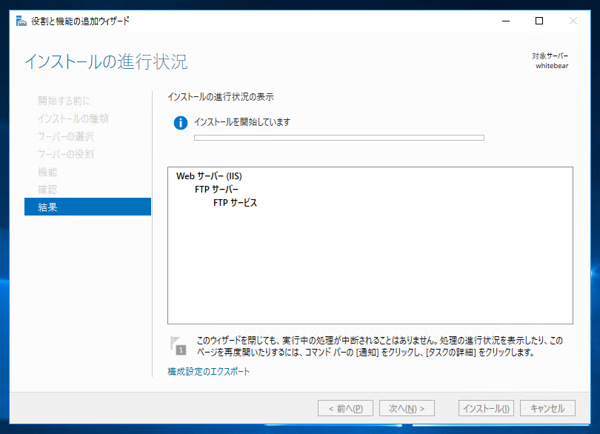Open the 構成設定のエクスポート link
Screen dimensions: 600x434
209,371
